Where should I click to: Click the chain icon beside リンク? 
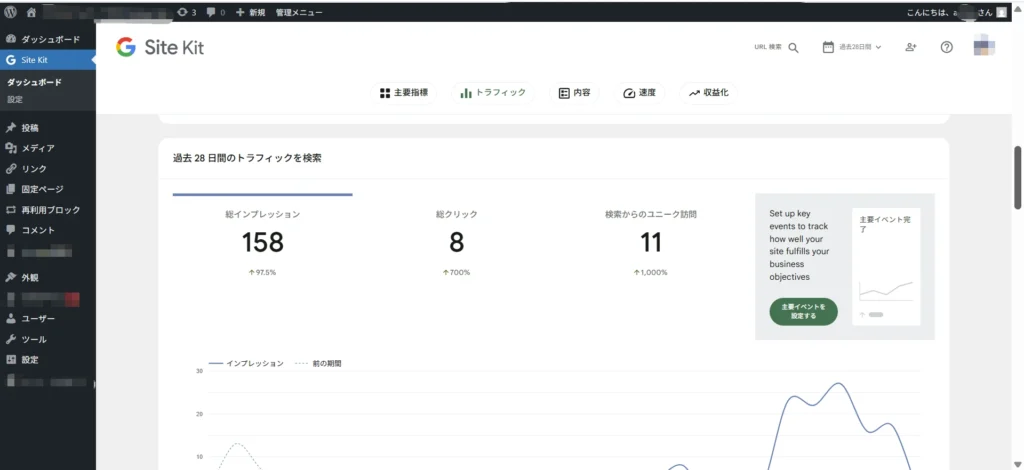click(x=10, y=168)
